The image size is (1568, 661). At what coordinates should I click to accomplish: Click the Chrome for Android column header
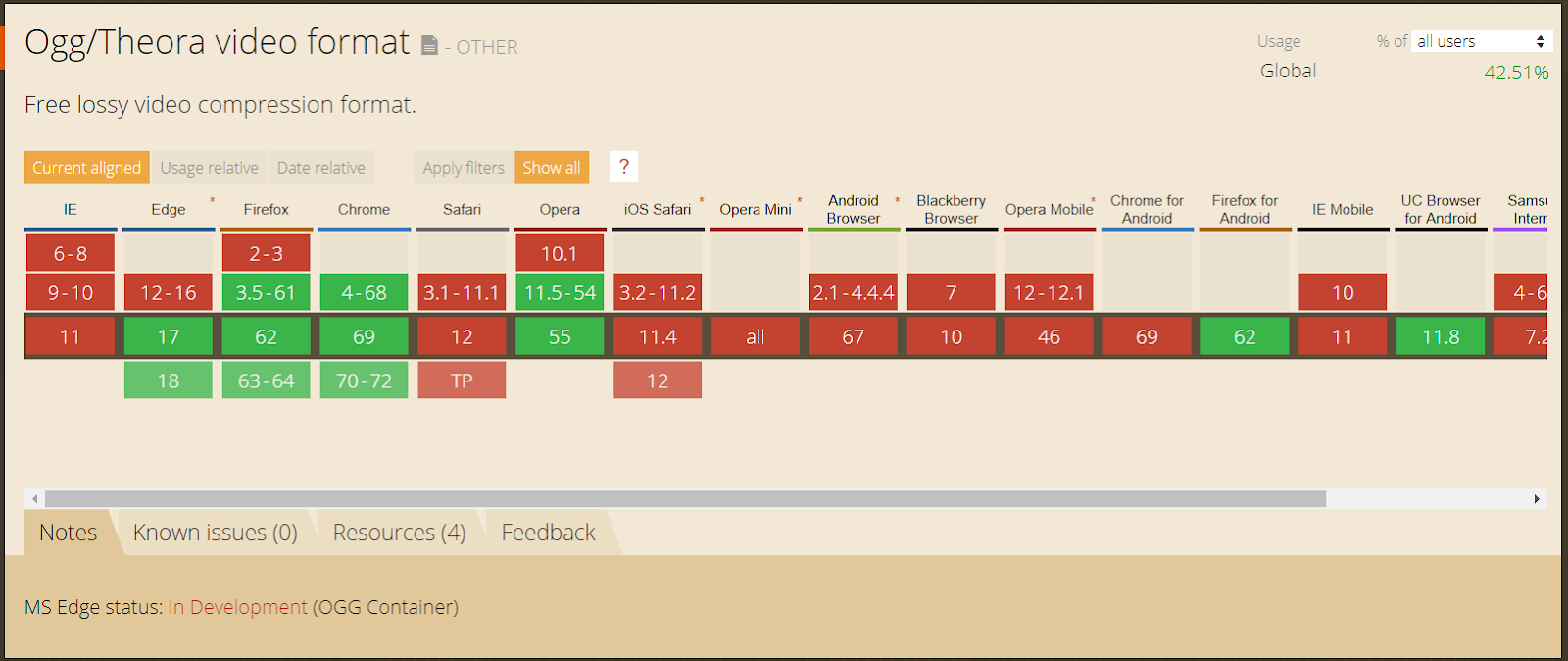tap(1148, 209)
